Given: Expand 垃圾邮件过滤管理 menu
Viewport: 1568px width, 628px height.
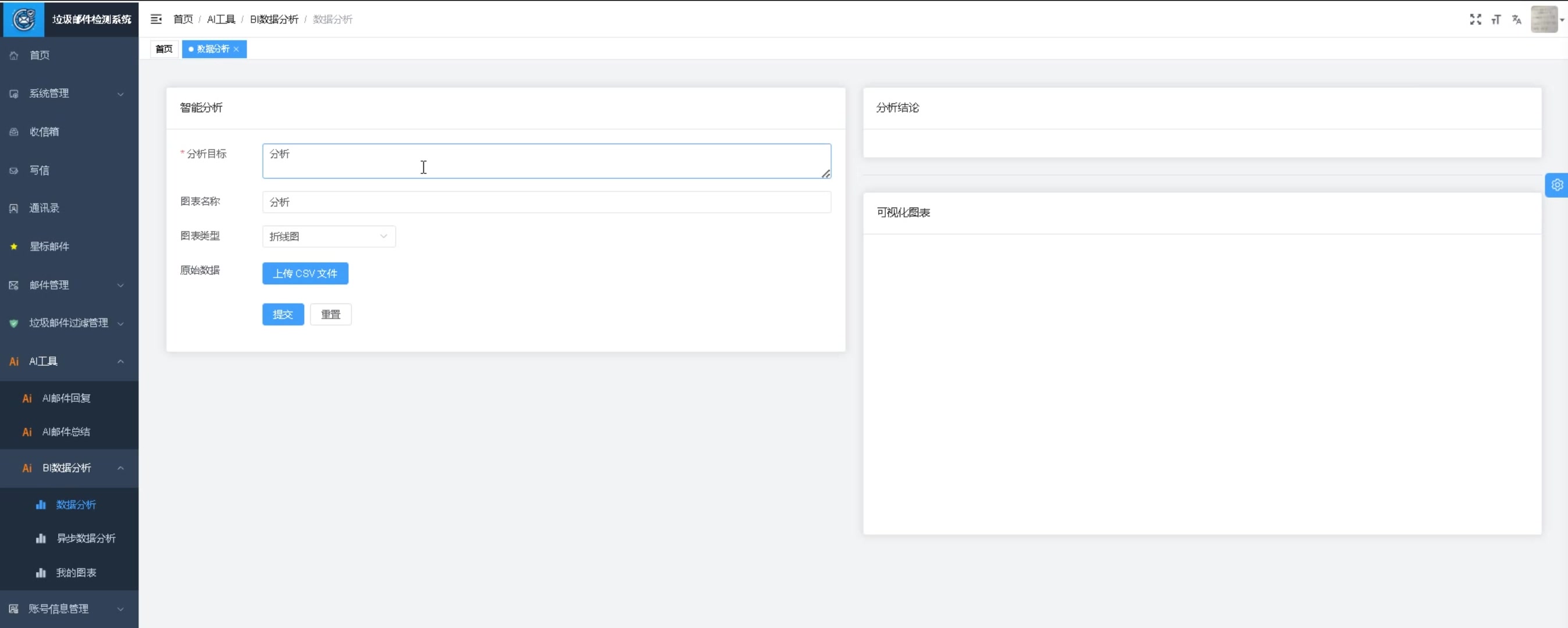Looking at the screenshot, I should tap(69, 323).
